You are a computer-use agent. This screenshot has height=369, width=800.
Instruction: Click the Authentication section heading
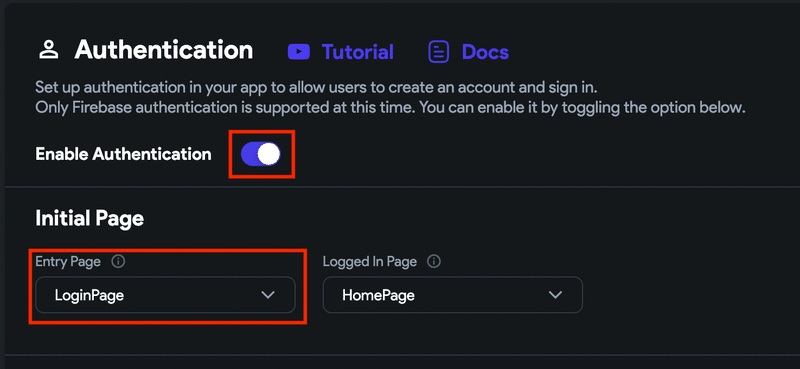pyautogui.click(x=164, y=50)
